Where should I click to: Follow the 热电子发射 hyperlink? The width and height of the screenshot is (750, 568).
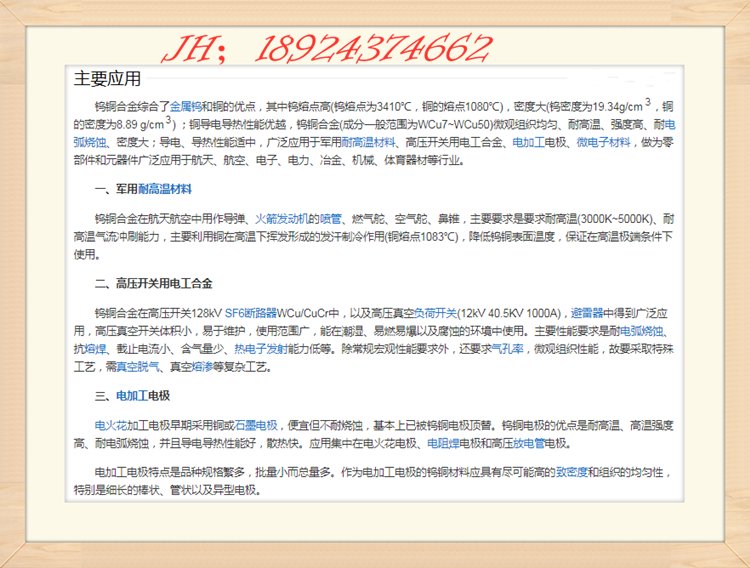click(x=261, y=349)
